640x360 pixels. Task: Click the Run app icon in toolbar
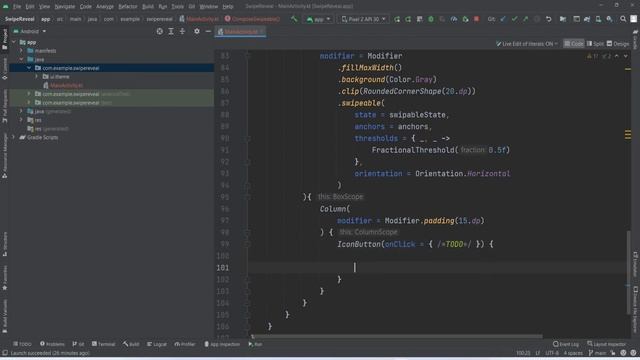(x=397, y=19)
